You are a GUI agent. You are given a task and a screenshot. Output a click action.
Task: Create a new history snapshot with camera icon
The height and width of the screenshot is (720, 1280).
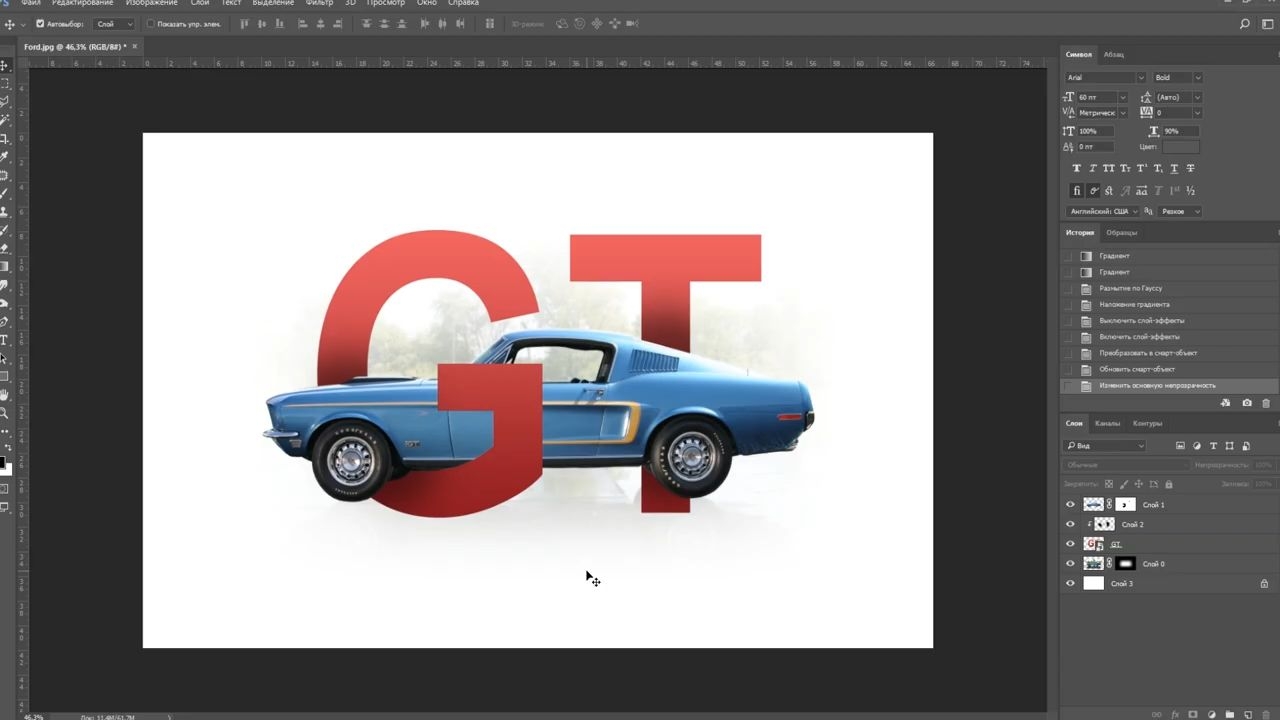coord(1247,403)
